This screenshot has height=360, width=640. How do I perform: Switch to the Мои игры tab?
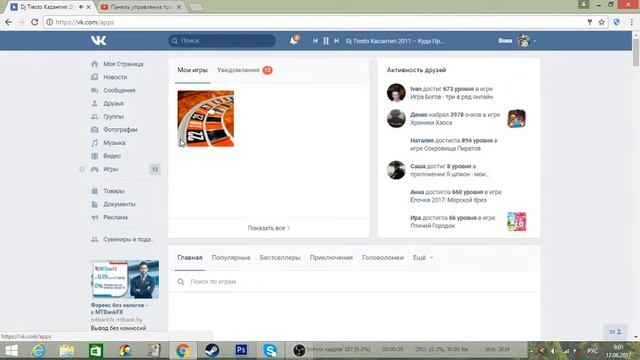[x=192, y=70]
